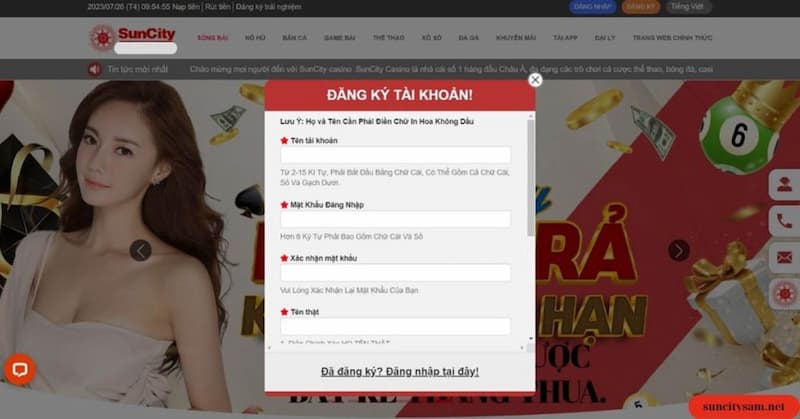Screen dimensions: 800x419
Task: Open the customer support agent icon
Action: [x=784, y=184]
